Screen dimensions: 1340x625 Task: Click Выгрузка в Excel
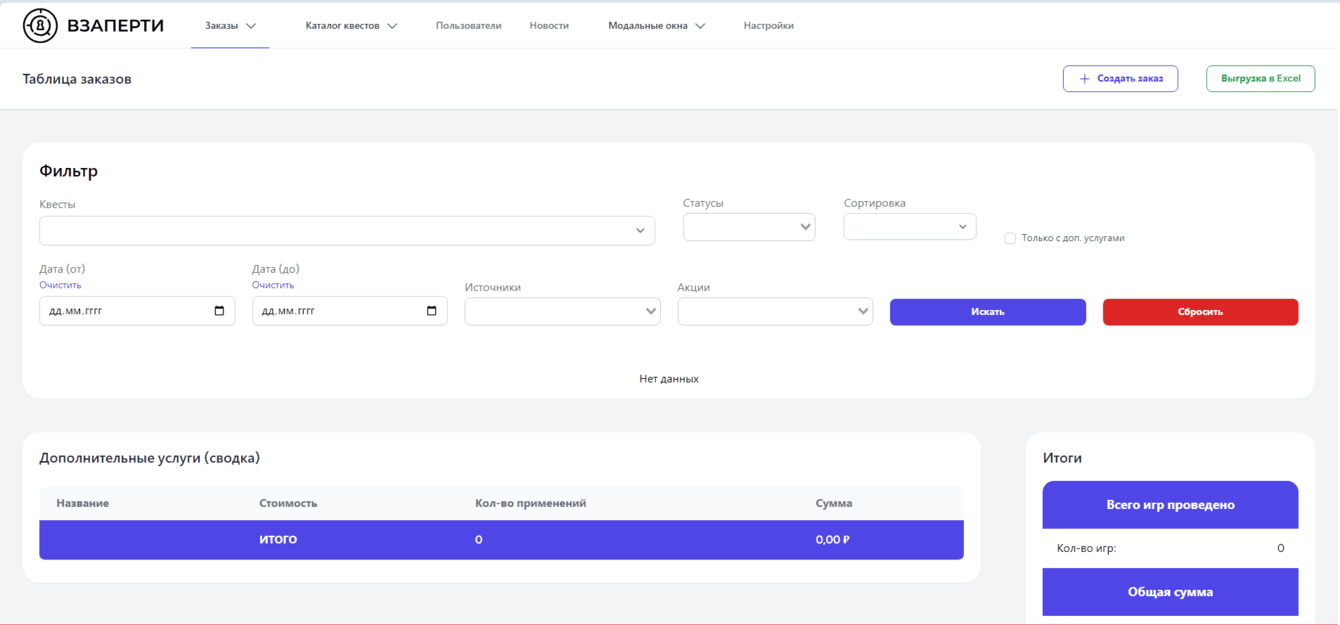pos(1260,78)
